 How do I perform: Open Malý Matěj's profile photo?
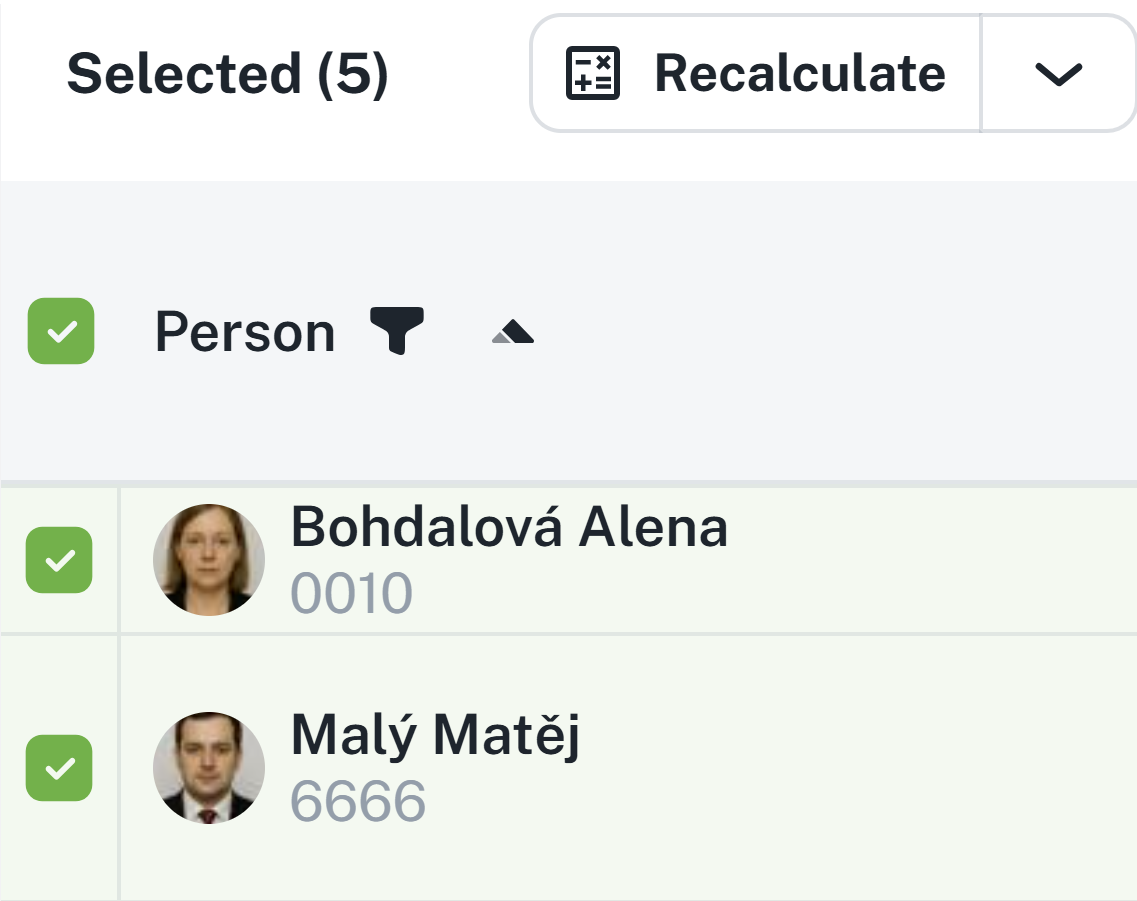(x=209, y=767)
